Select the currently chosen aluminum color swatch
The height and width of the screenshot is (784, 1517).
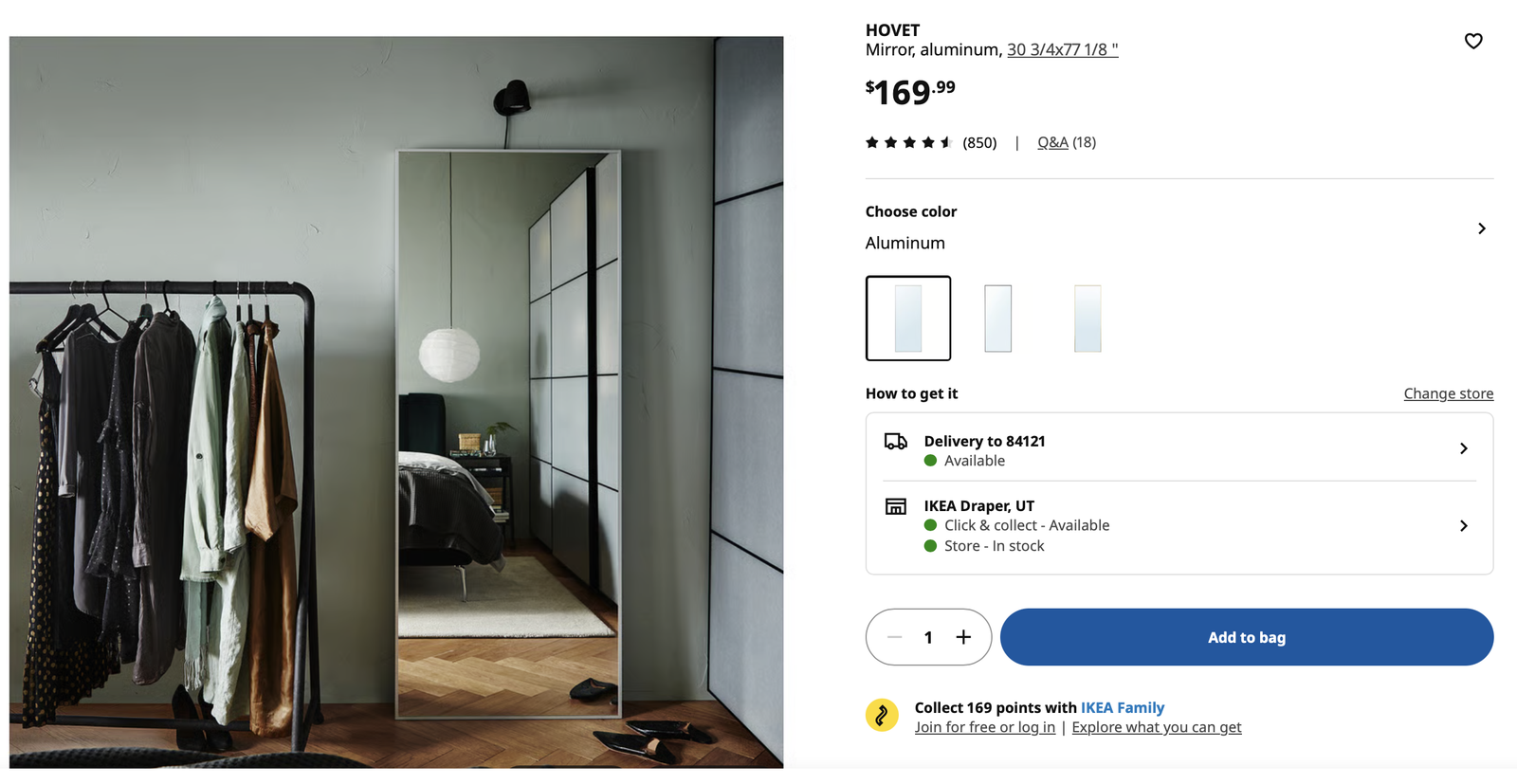908,319
